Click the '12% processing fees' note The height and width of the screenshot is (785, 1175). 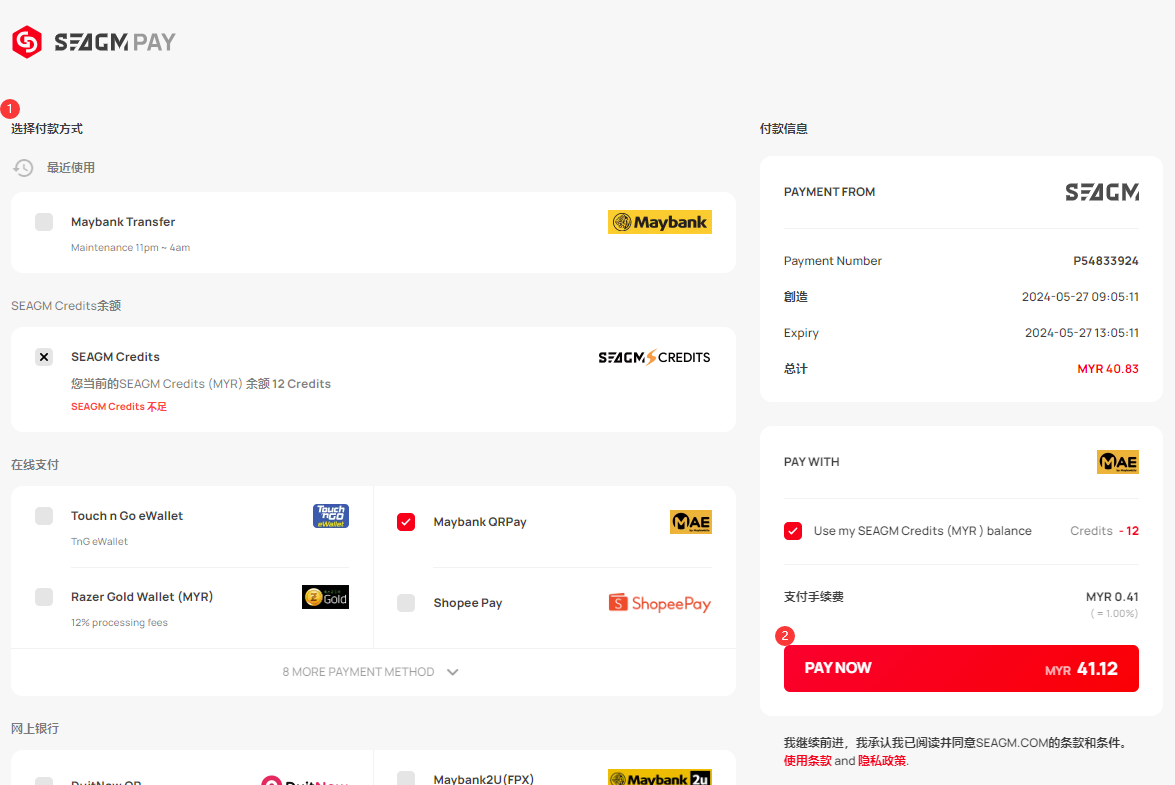[119, 622]
